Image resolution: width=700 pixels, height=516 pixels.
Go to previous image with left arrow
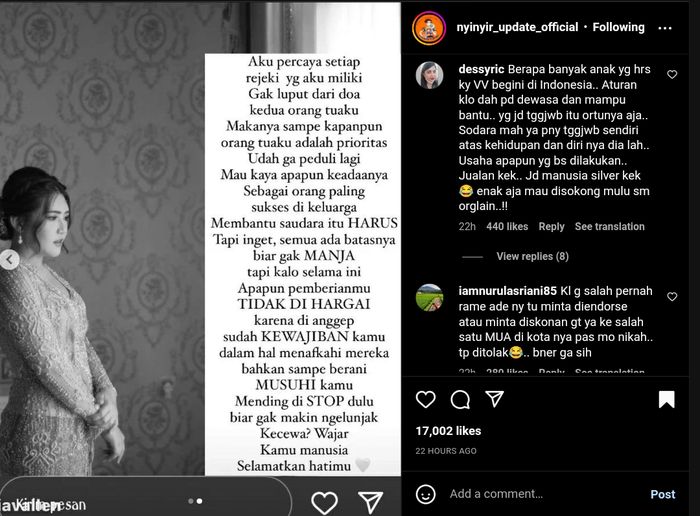click(x=9, y=259)
